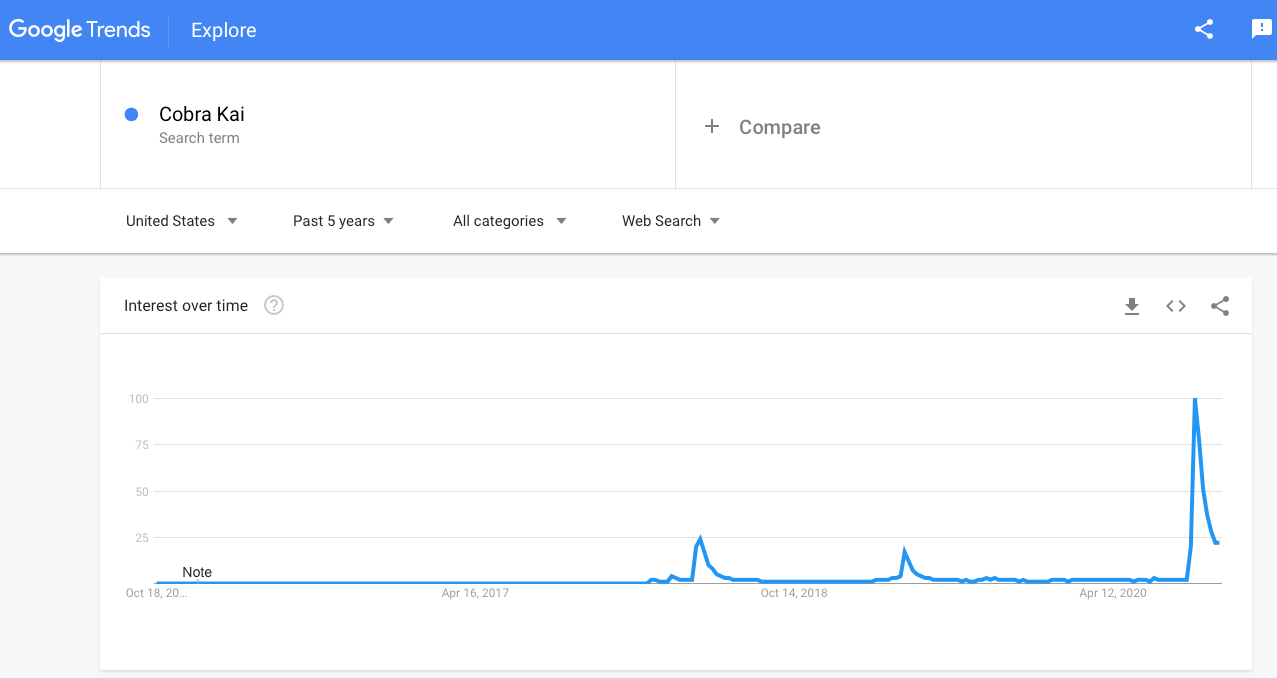Image resolution: width=1277 pixels, height=678 pixels.
Task: Open the embed code for the chart
Action: [x=1175, y=306]
